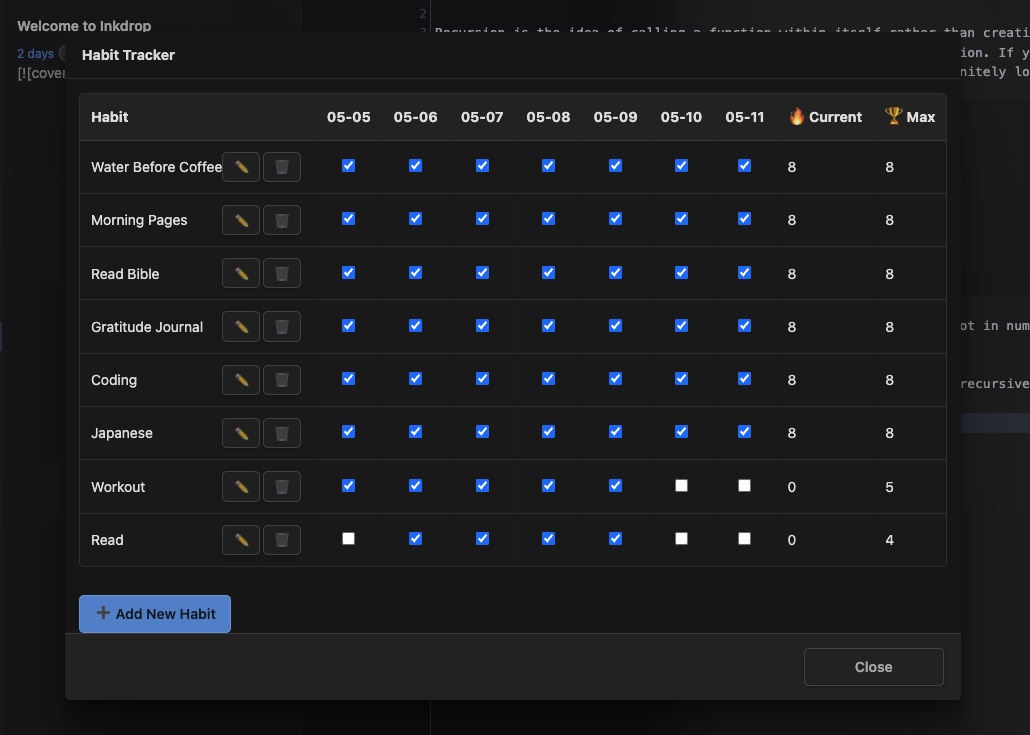Delete the Morning Pages habit
This screenshot has width=1030, height=735.
pyautogui.click(x=282, y=220)
